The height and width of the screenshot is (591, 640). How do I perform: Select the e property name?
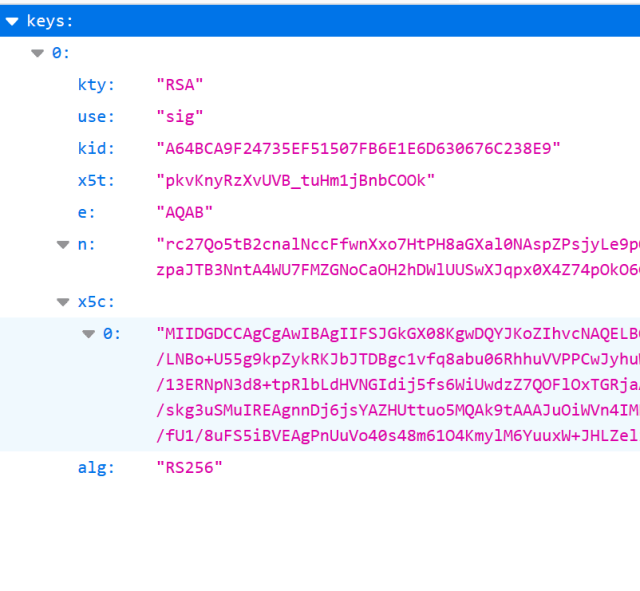pyautogui.click(x=85, y=213)
